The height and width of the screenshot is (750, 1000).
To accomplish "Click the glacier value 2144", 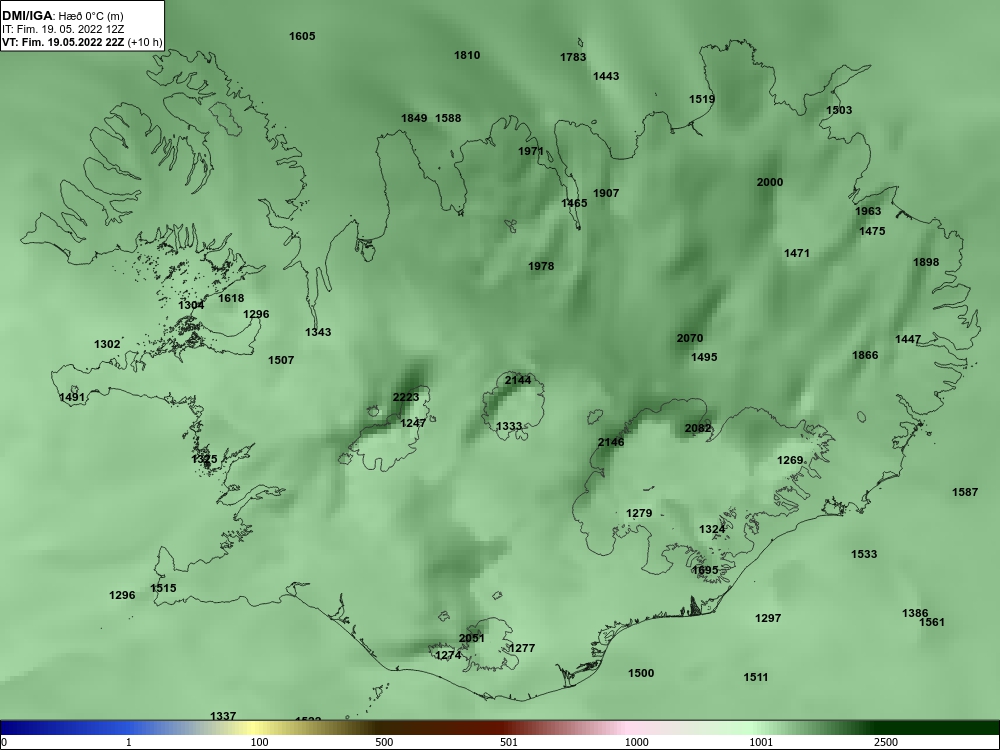I will coord(518,381).
